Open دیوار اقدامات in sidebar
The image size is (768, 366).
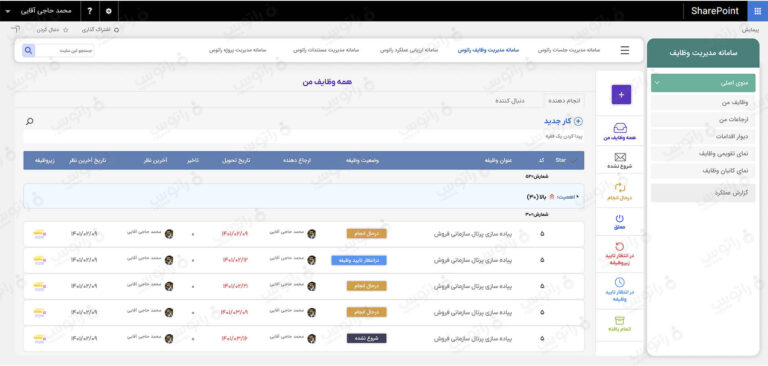pyautogui.click(x=703, y=137)
